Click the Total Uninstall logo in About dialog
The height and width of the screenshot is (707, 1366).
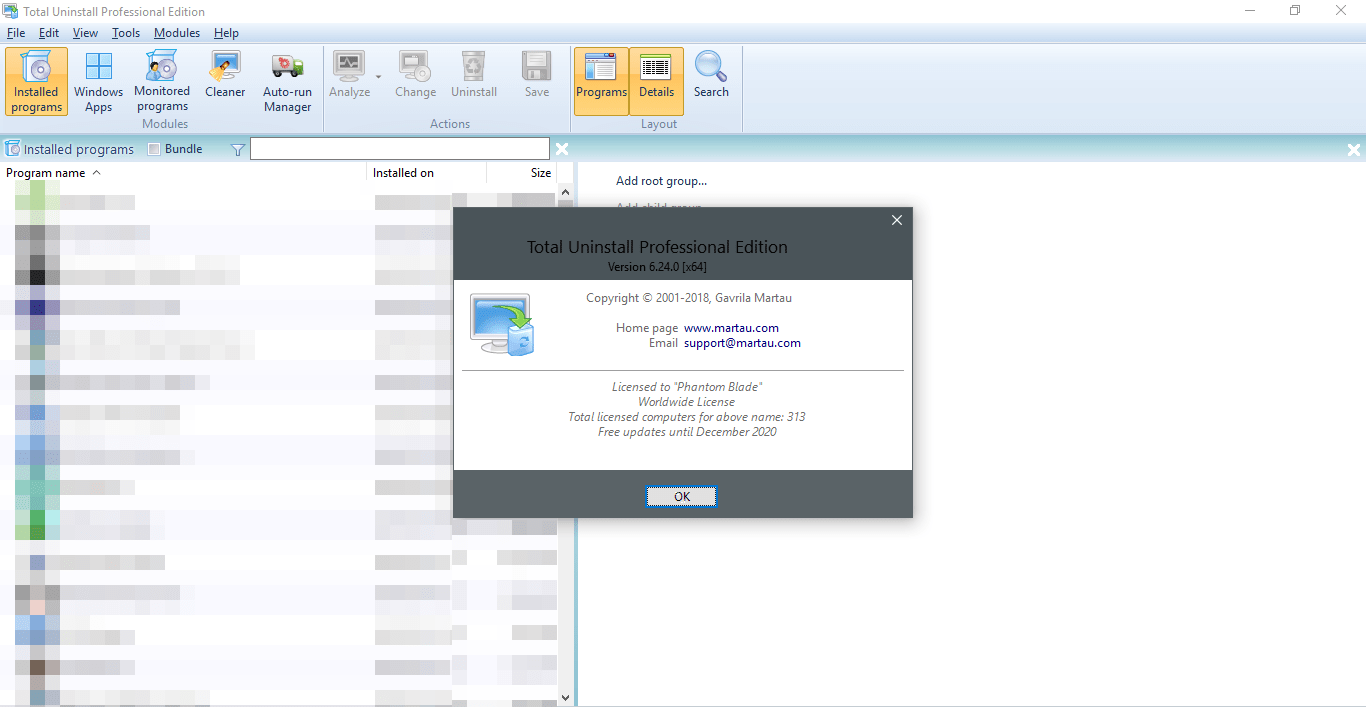coord(503,325)
